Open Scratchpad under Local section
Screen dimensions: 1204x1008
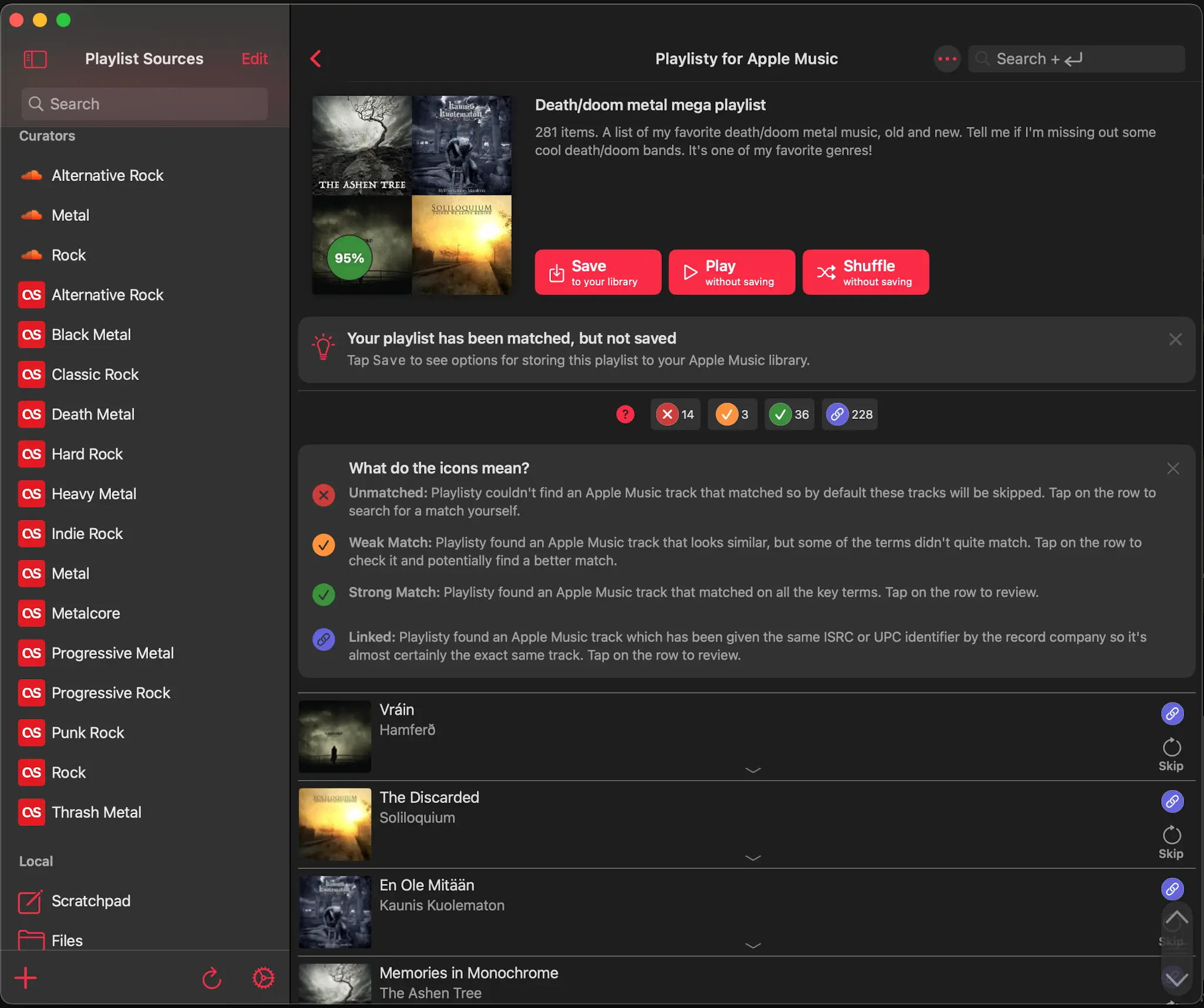[x=90, y=901]
